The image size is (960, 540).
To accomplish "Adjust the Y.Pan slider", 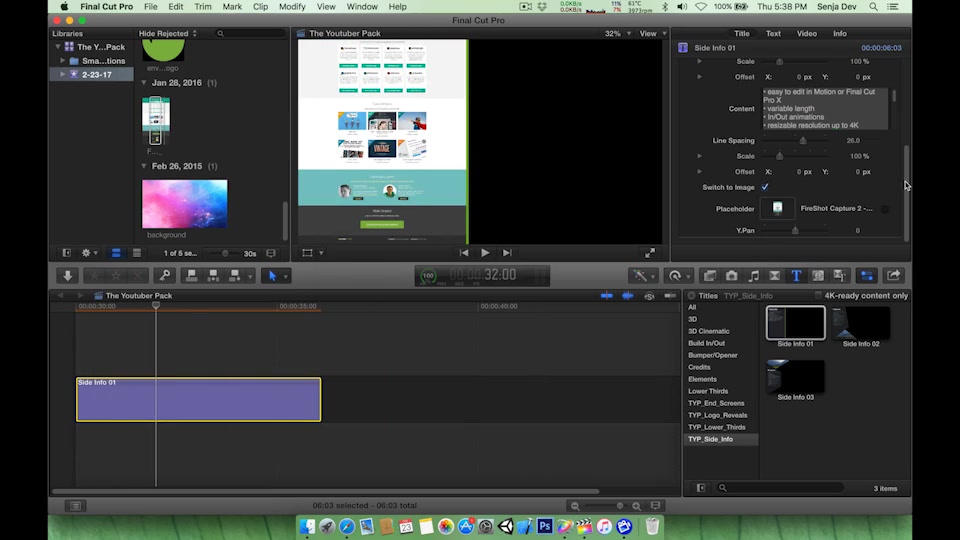I will coord(795,231).
